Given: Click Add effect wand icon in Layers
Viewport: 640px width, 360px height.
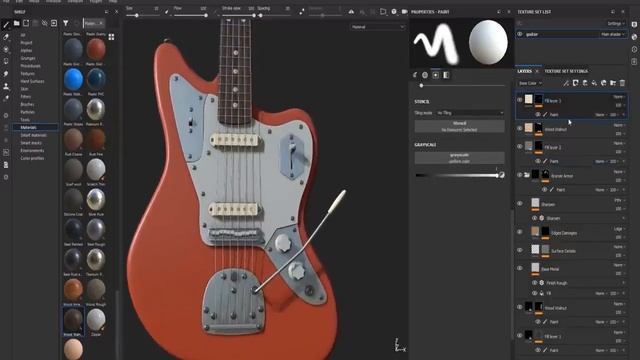Looking at the screenshot, I should click(566, 83).
